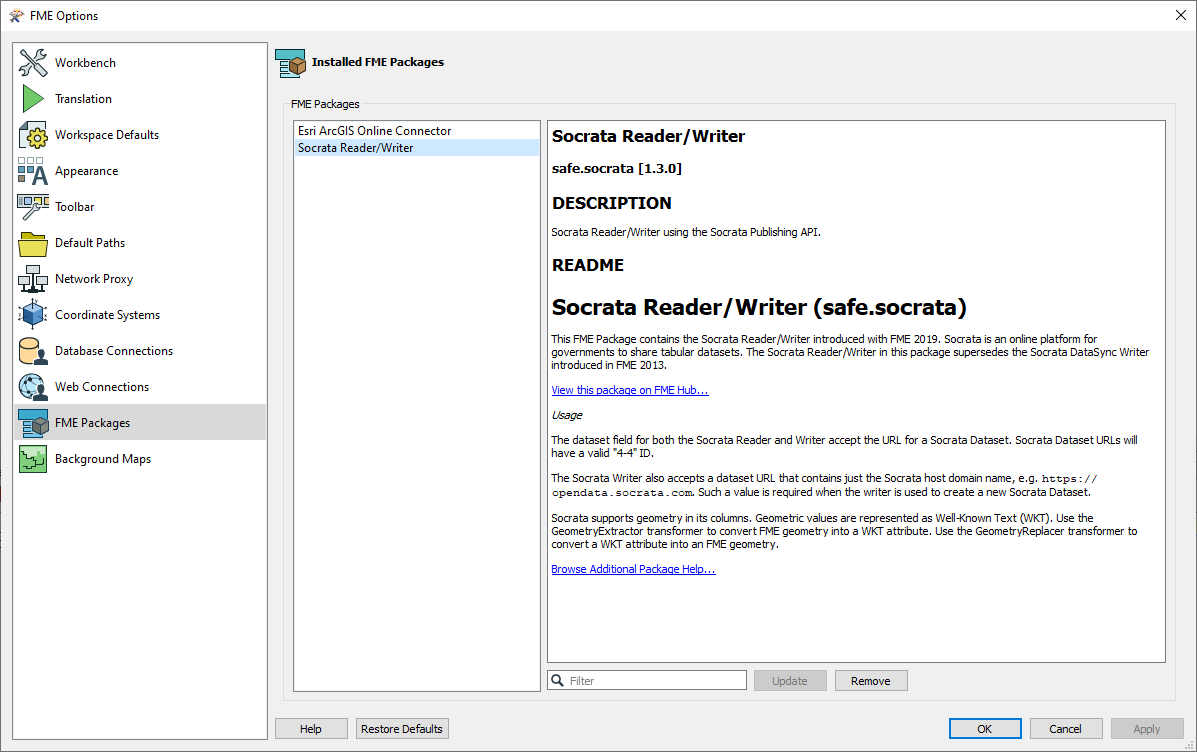Click the Apply button
Image resolution: width=1197 pixels, height=752 pixels.
point(1147,728)
